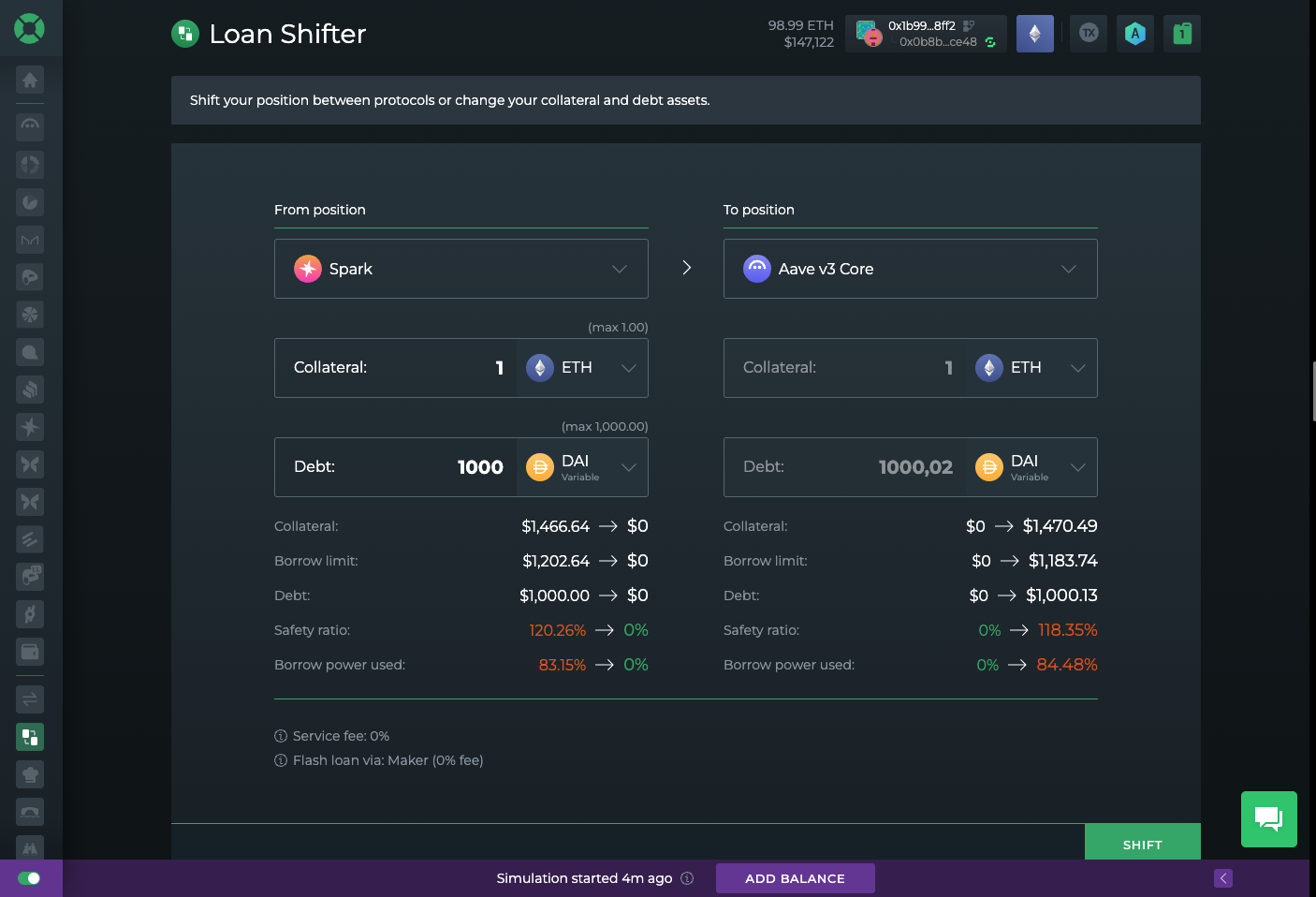Click the info icon beside Flash loan via
This screenshot has width=1316, height=897.
click(281, 760)
